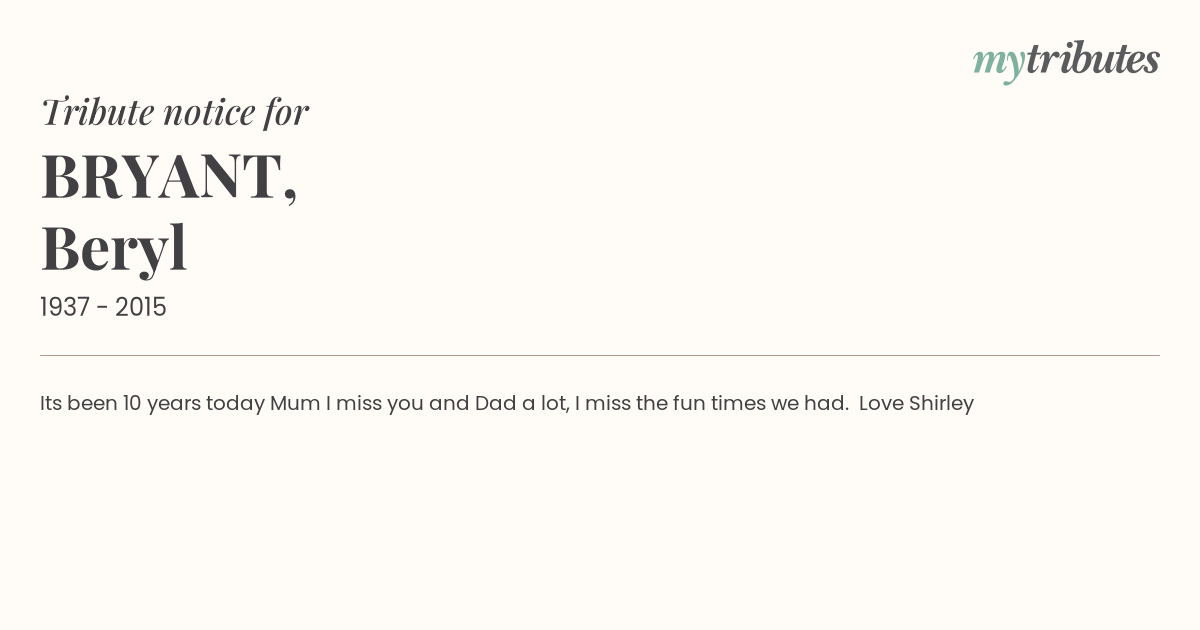This screenshot has height=630, width=1200.
Task: Click the 'Tribute notice for' heading
Action: coord(174,112)
